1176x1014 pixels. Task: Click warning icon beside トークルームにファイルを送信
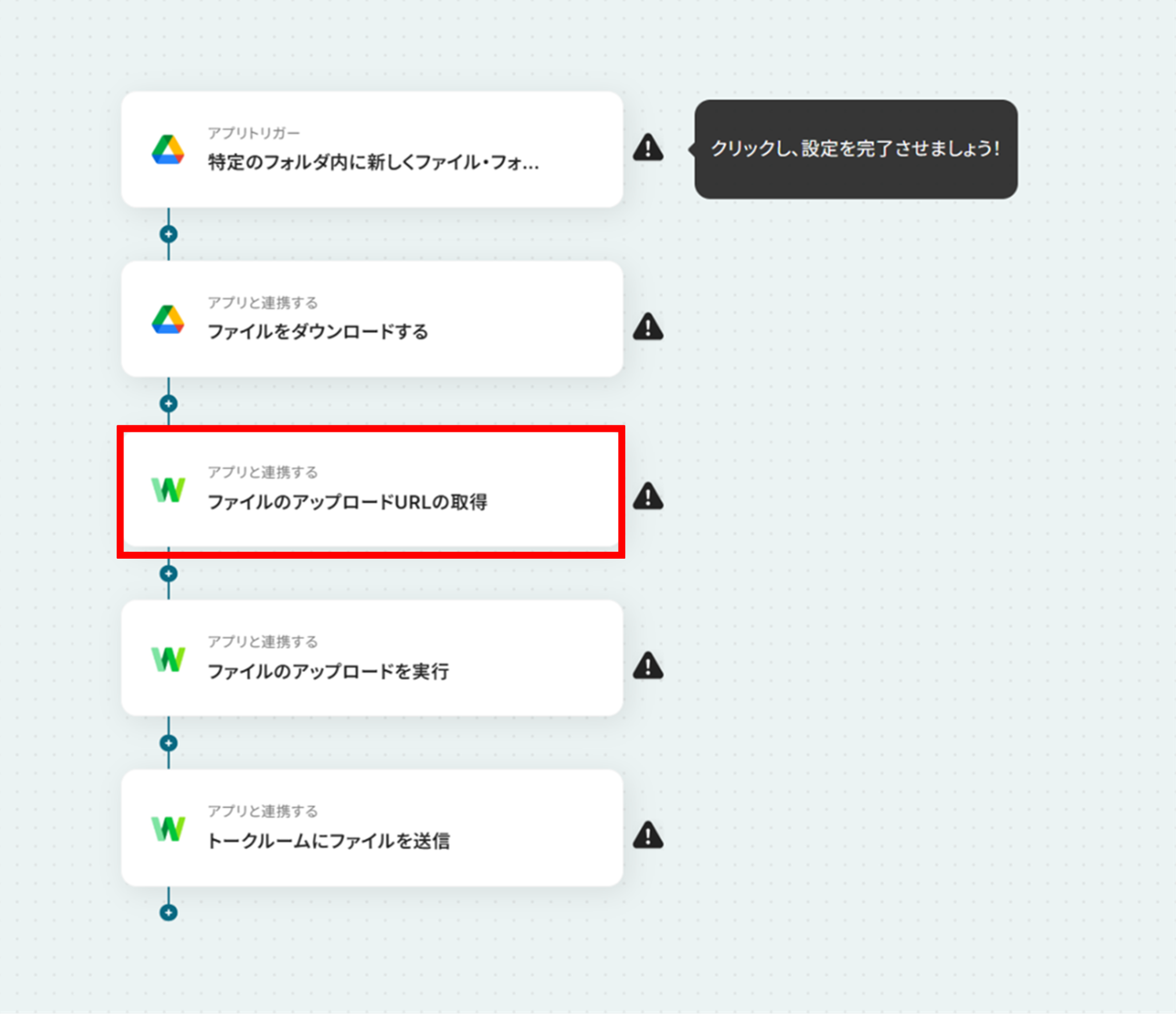(648, 835)
